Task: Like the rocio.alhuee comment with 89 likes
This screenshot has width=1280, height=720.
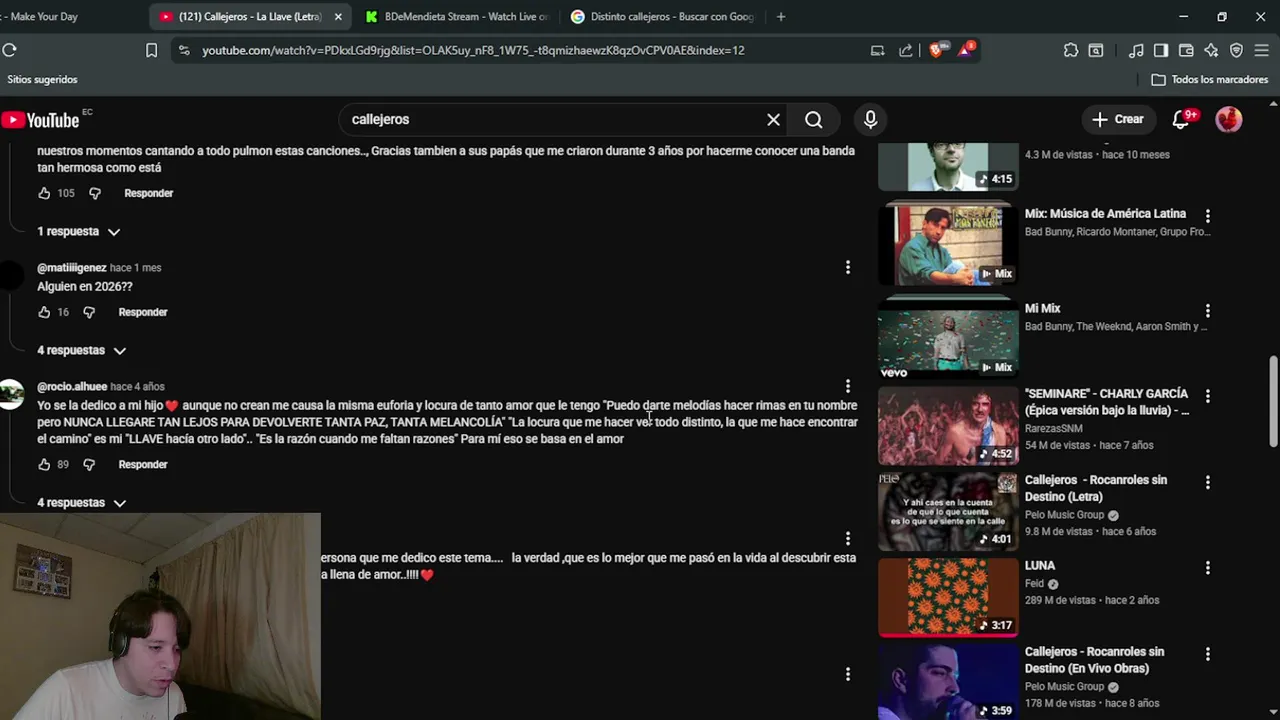Action: point(44,464)
